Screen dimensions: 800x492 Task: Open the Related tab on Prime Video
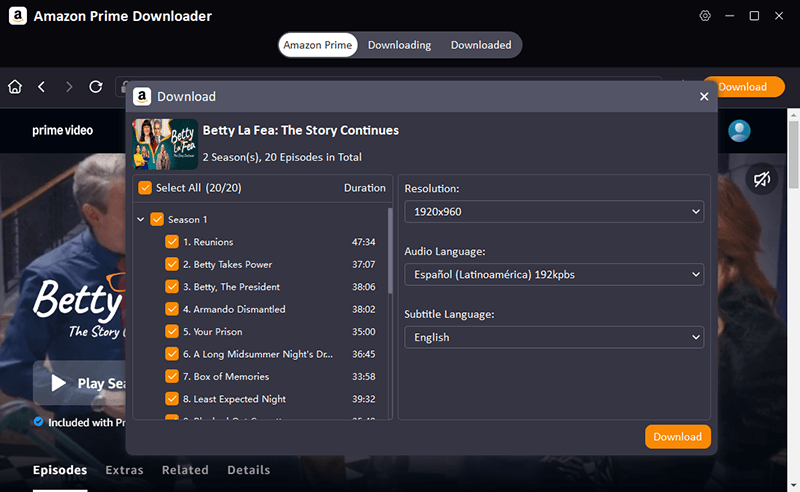[185, 470]
